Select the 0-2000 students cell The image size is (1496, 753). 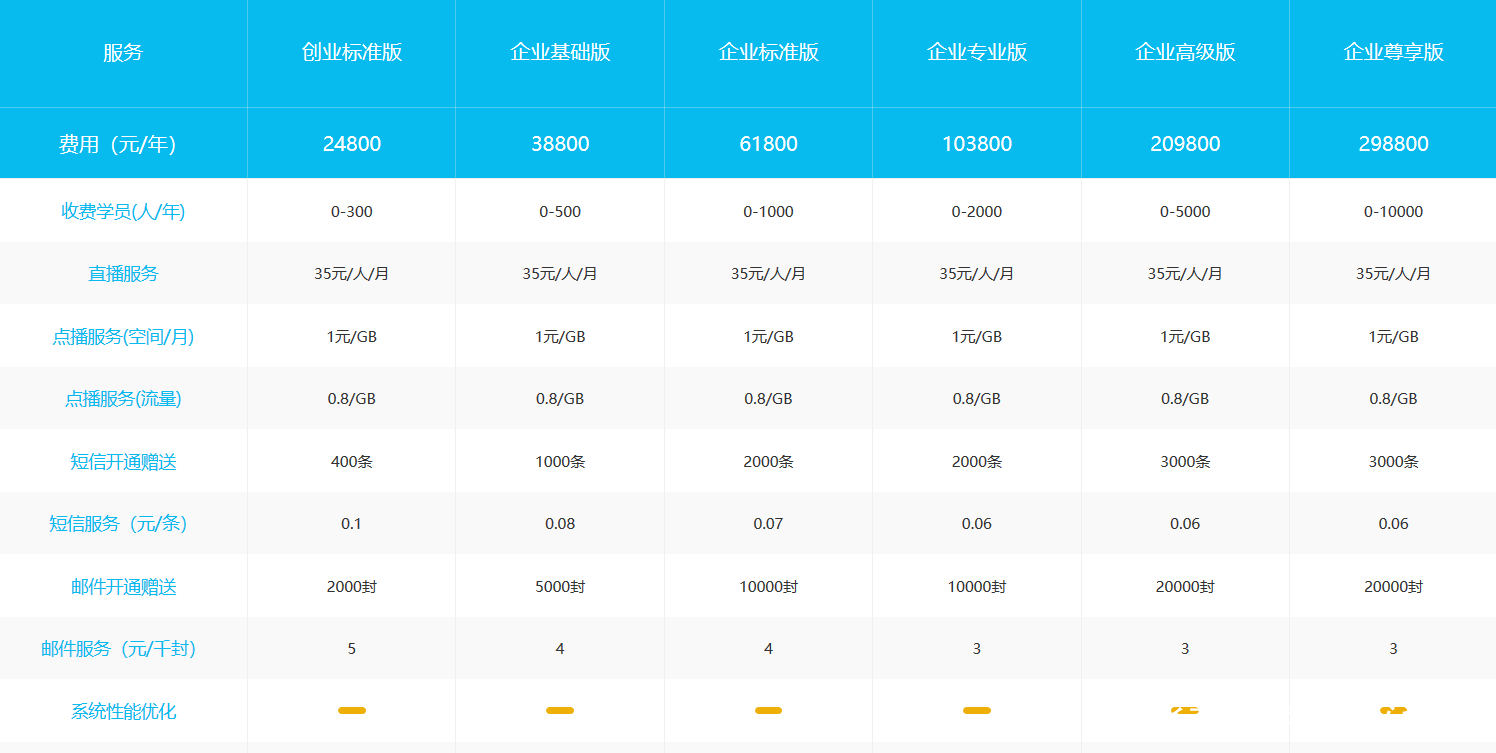[977, 211]
